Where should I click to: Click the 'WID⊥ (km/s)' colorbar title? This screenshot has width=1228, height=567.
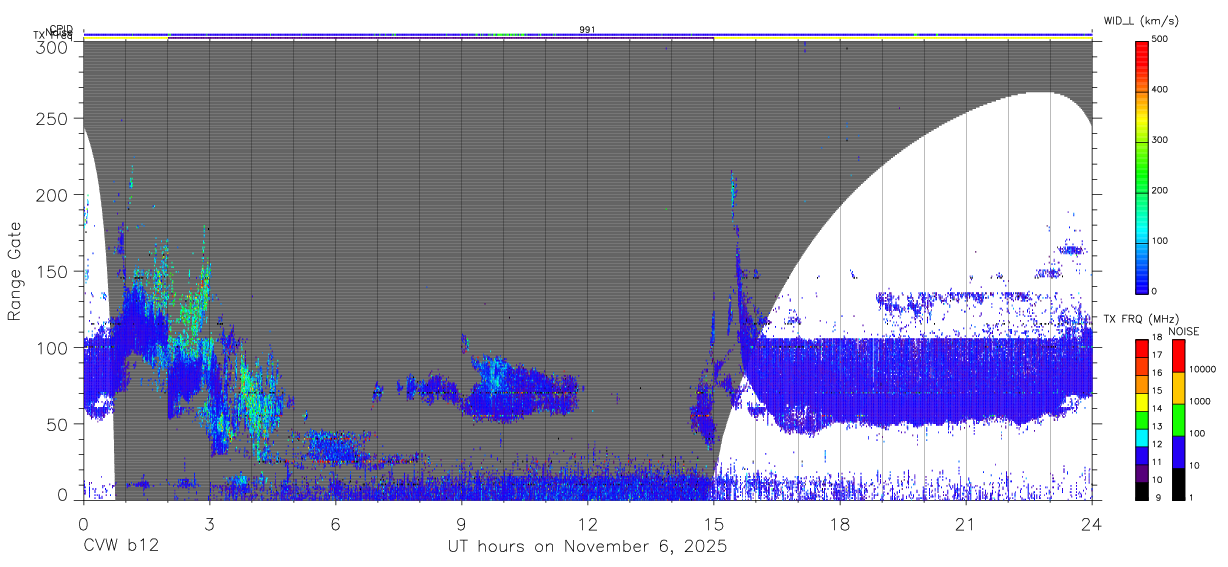[1143, 20]
